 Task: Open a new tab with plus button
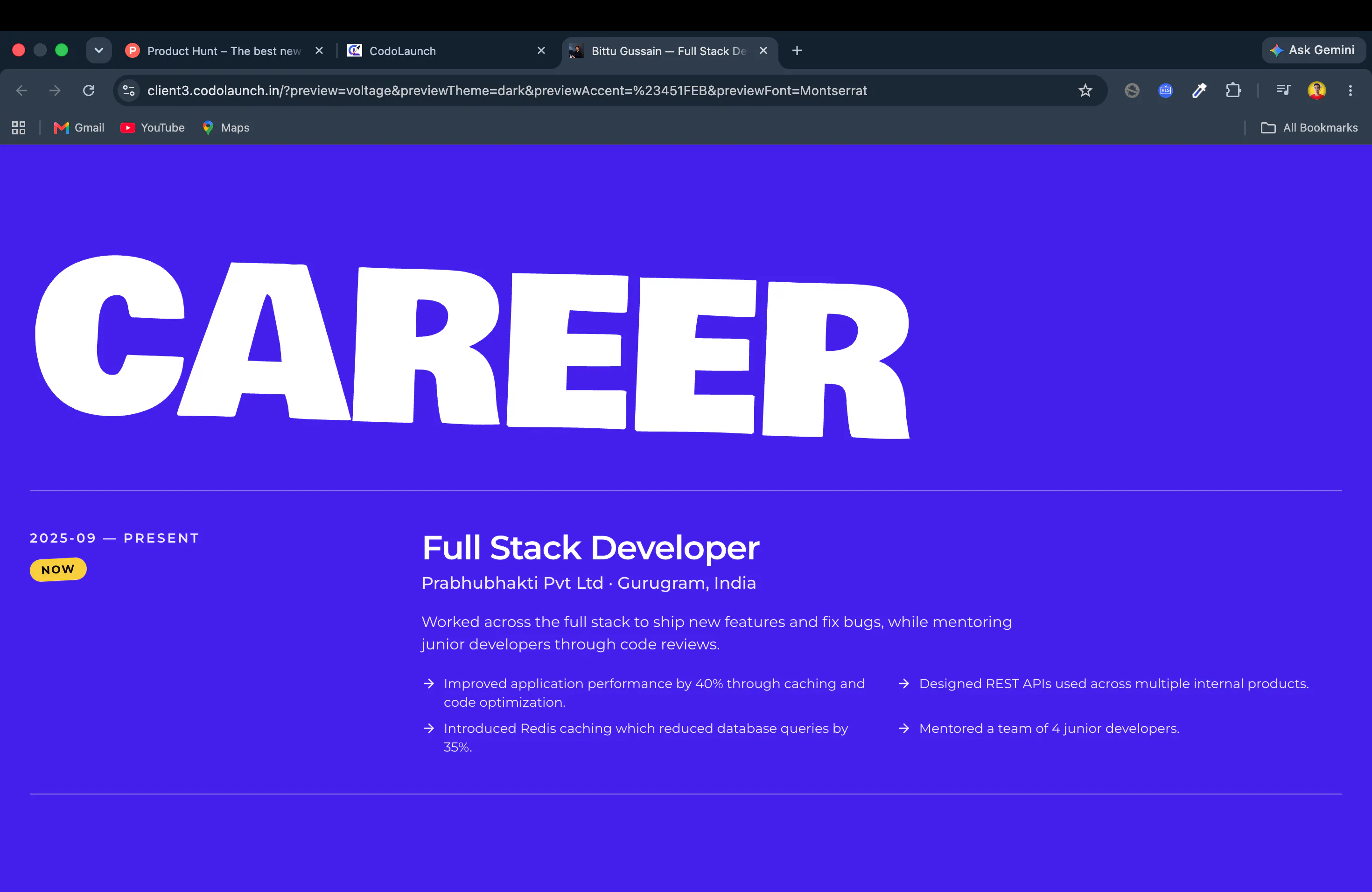click(797, 51)
